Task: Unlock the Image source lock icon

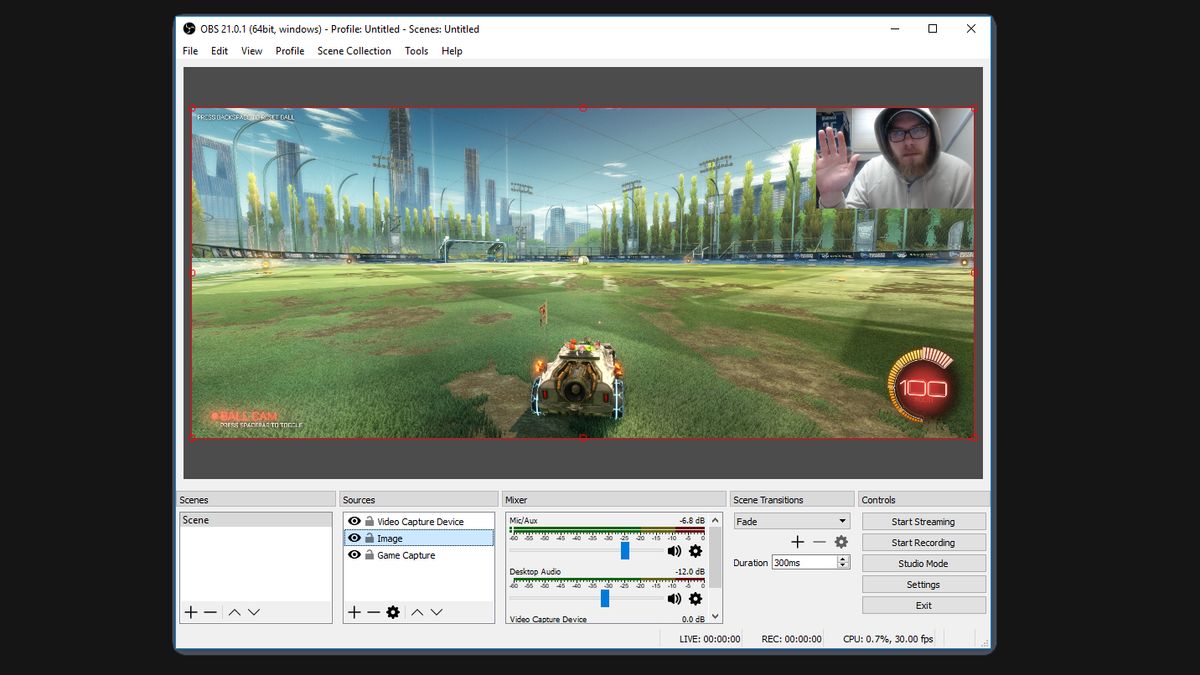Action: [x=369, y=538]
